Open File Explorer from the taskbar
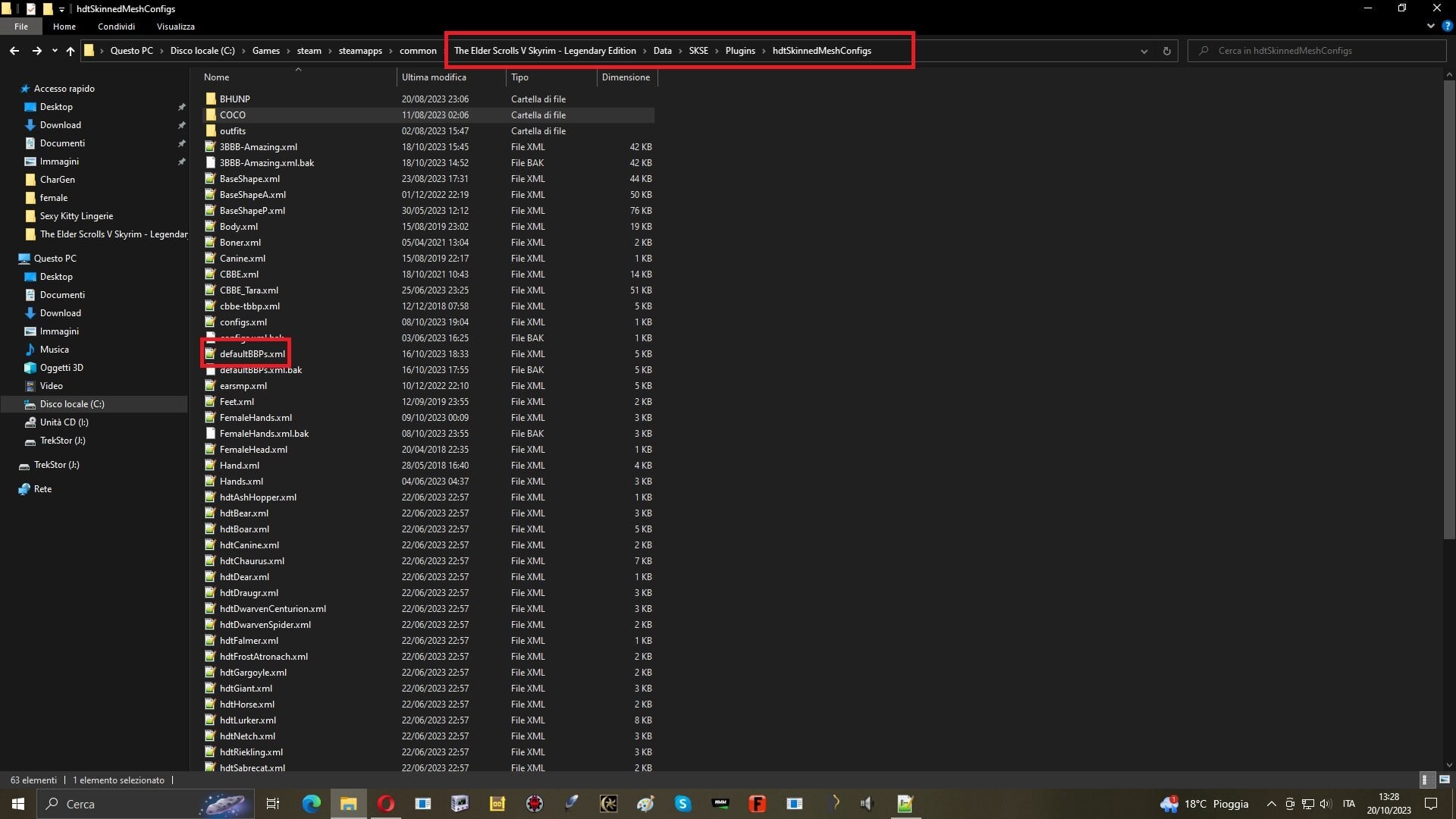This screenshot has height=819, width=1456. click(348, 804)
